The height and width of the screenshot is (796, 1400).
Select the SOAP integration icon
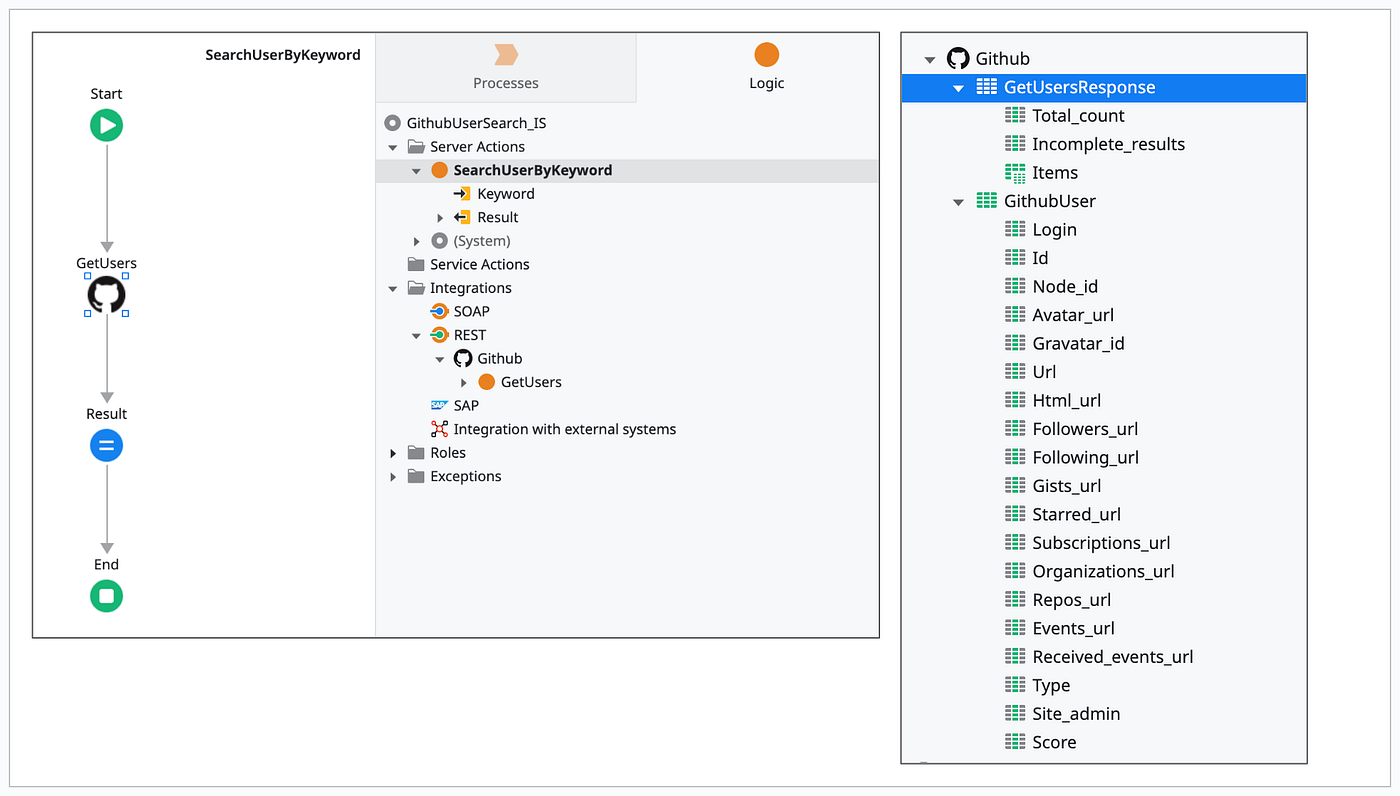click(439, 311)
